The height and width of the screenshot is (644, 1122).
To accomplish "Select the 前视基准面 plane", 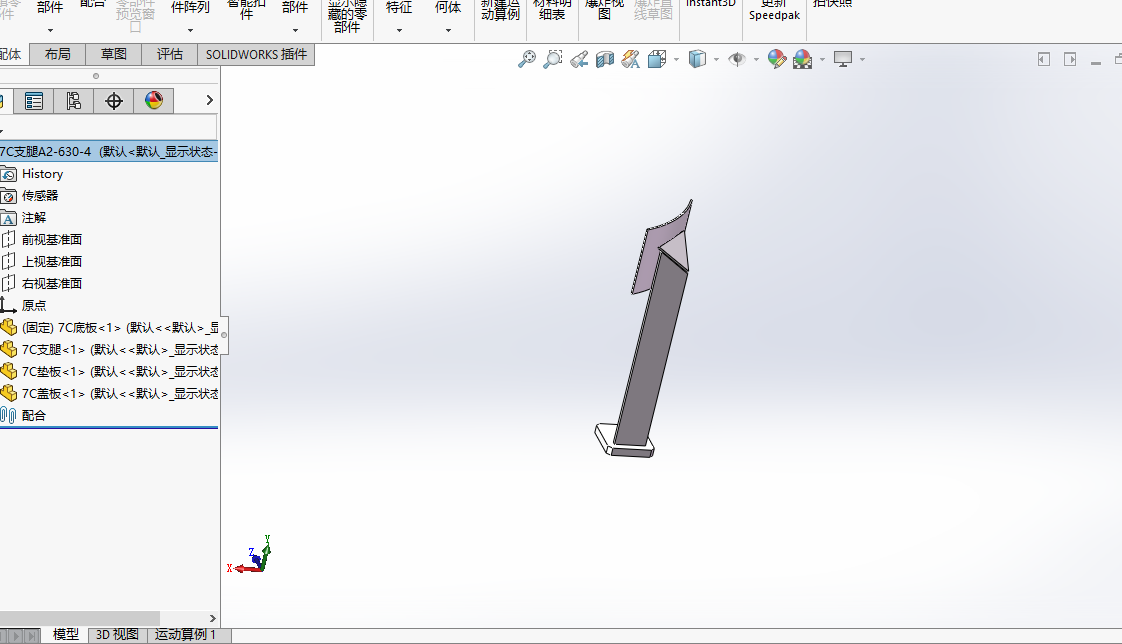I will click(x=52, y=240).
